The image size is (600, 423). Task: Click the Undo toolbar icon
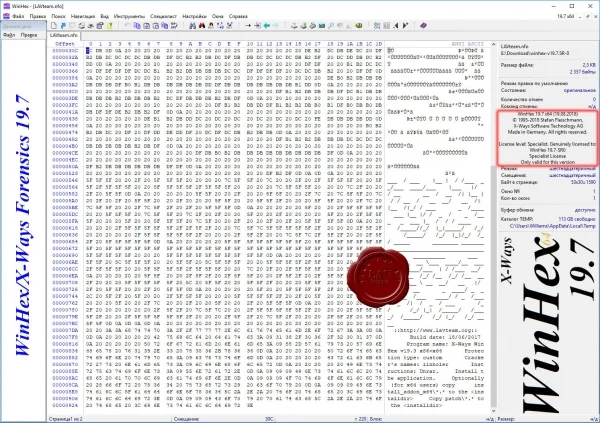coord(127,26)
